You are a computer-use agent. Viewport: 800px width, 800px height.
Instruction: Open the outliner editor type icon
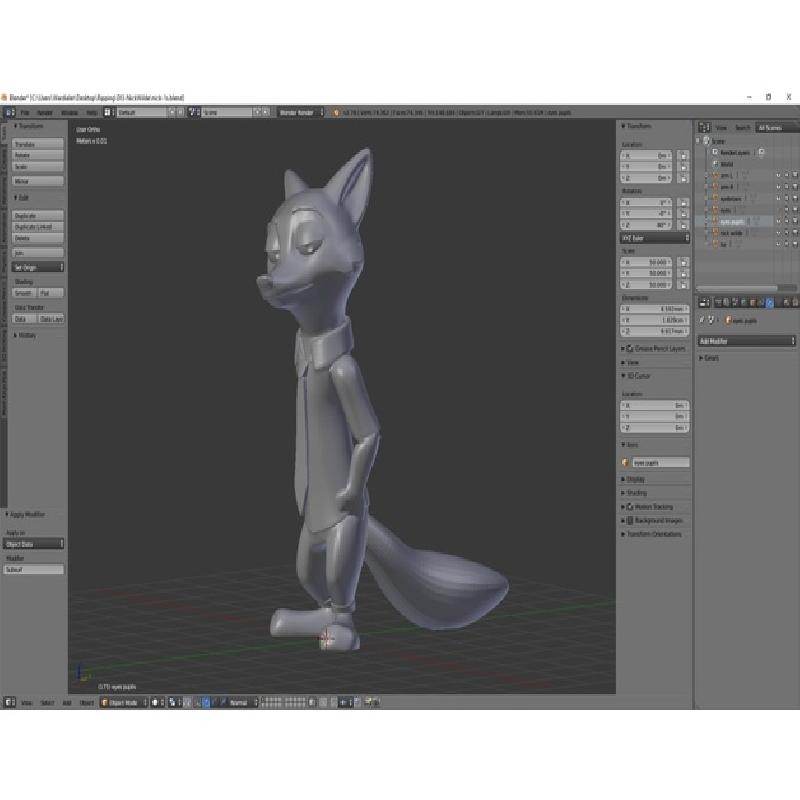point(705,128)
